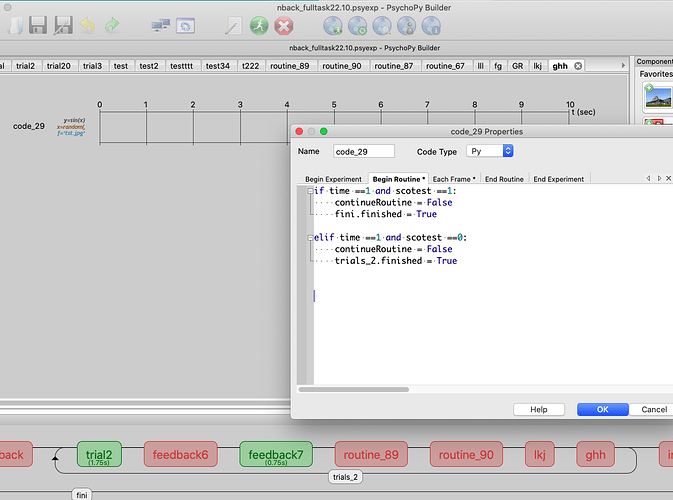This screenshot has width=673, height=500.
Task: Compile the Python script with the pencil icon
Action: [x=233, y=26]
